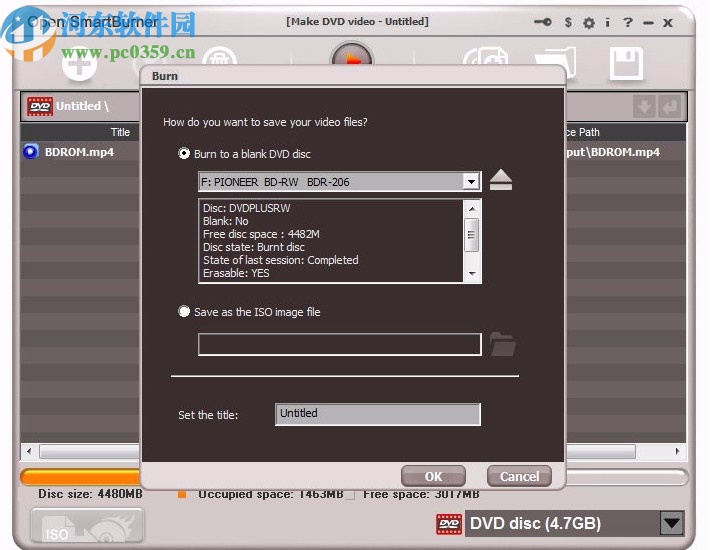Screen dimensions: 710x550
Task: Click the Set the title input field
Action: pyautogui.click(x=378, y=414)
